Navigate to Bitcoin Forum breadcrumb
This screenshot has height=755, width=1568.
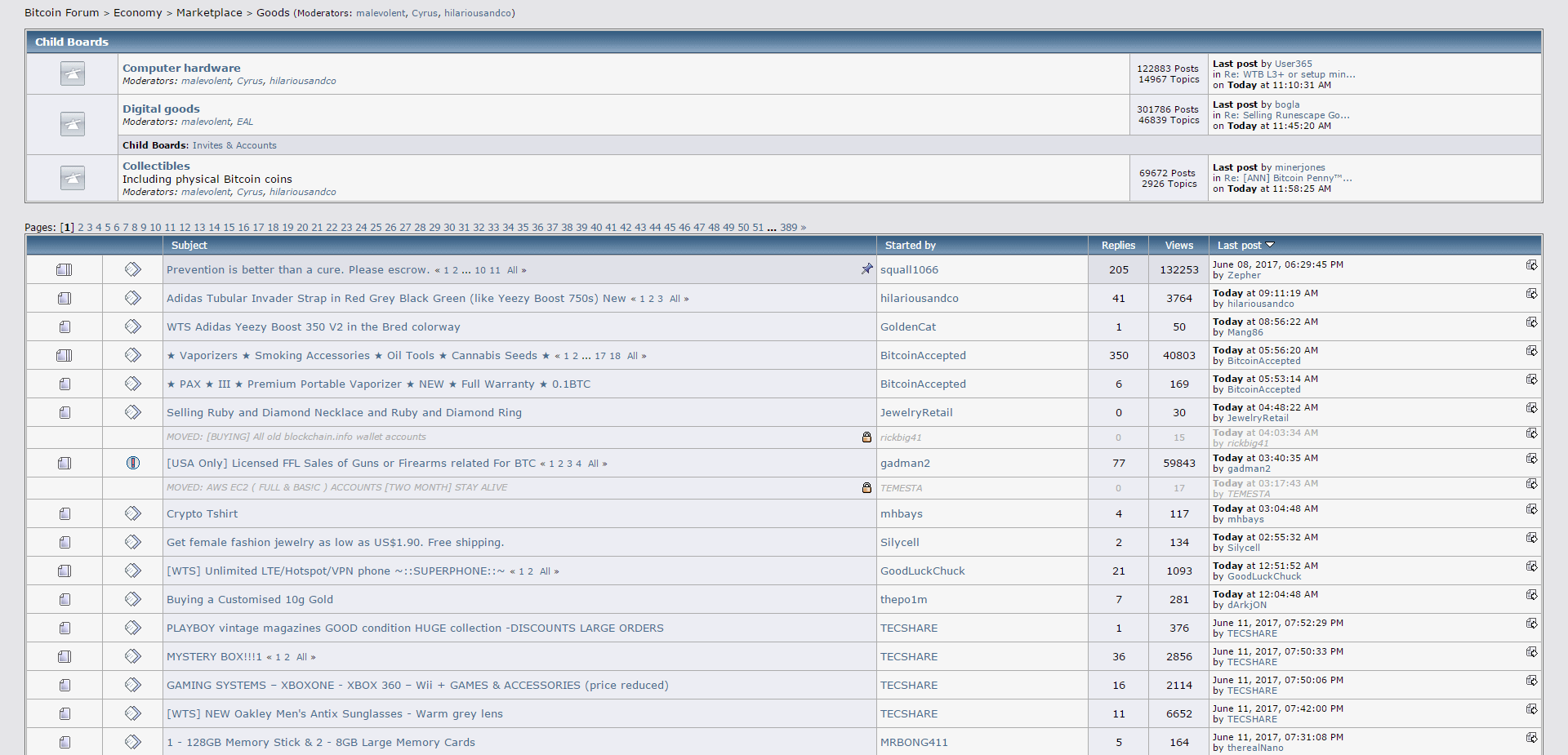62,13
